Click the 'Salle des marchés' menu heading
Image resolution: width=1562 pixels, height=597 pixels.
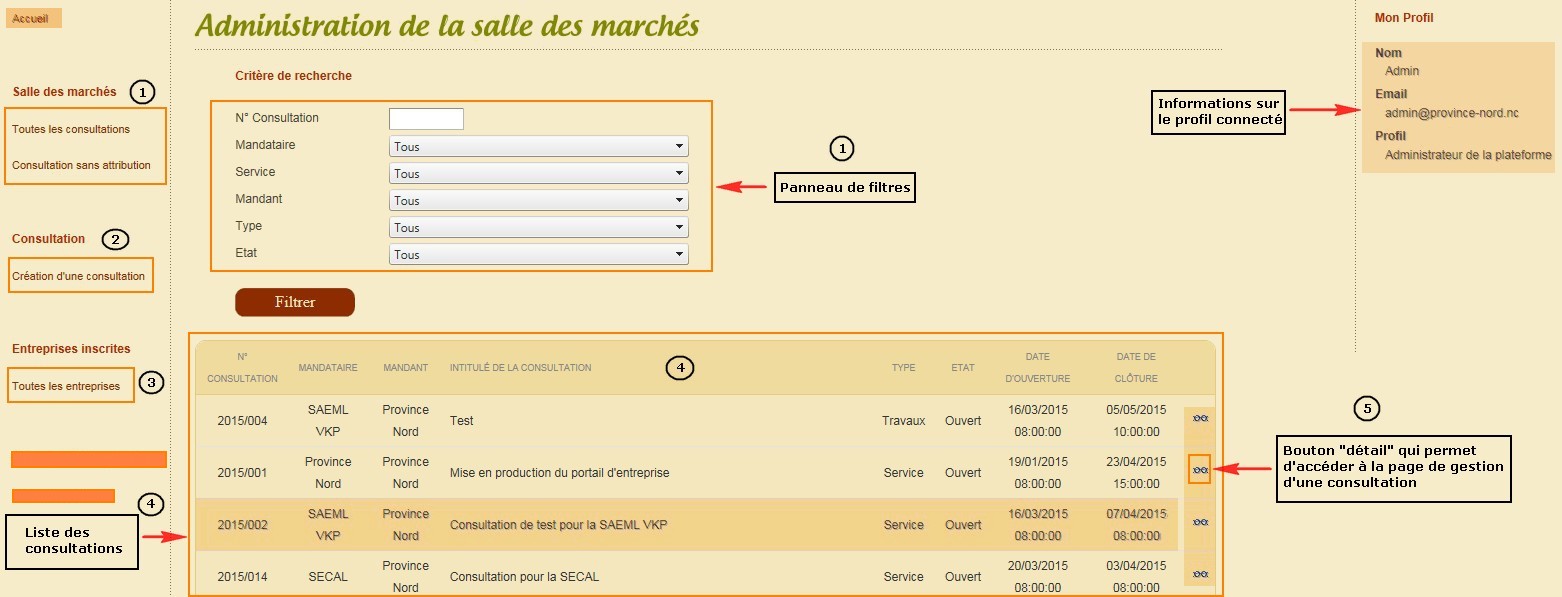tap(65, 92)
